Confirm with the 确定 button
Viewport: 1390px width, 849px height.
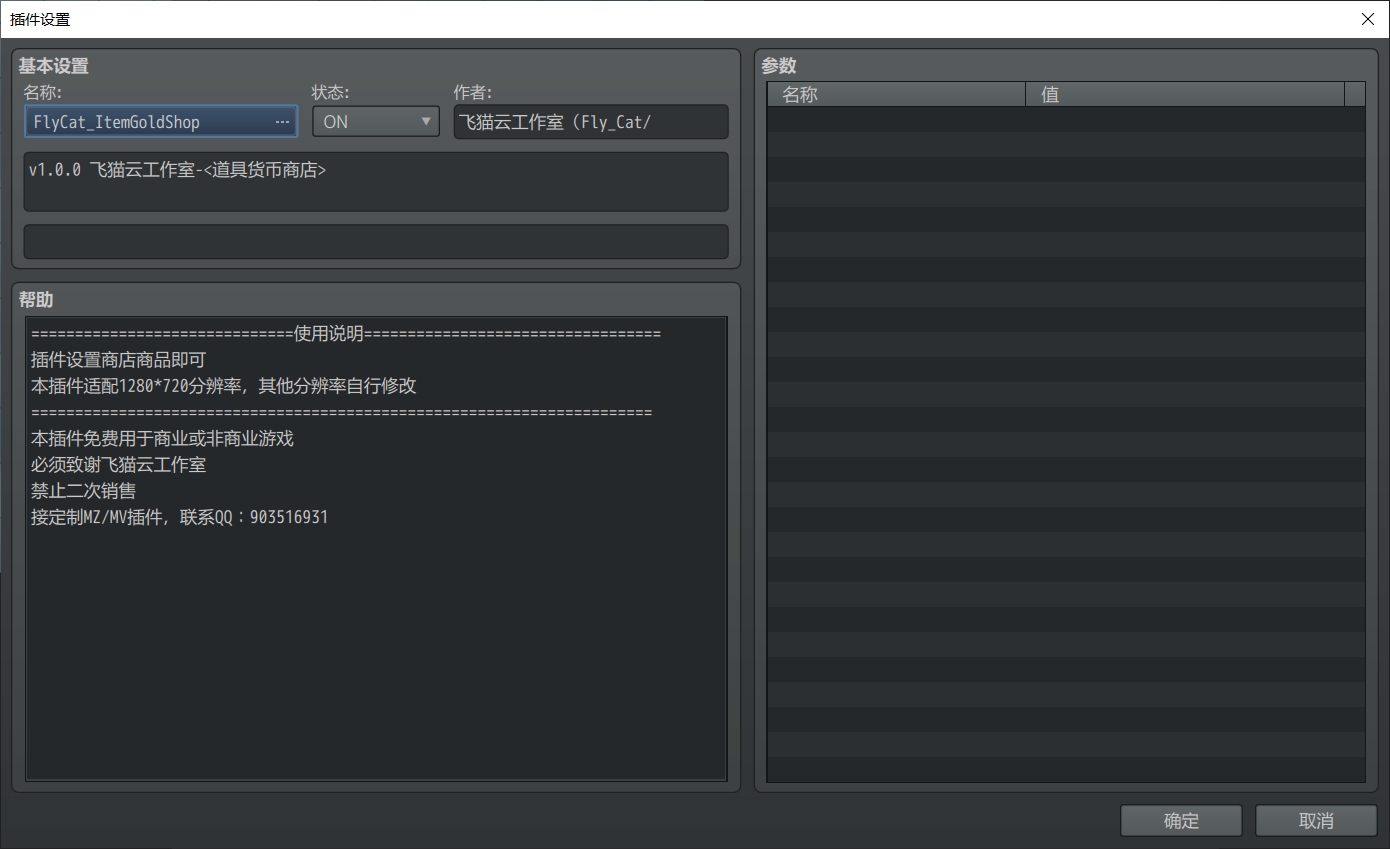pos(1181,821)
